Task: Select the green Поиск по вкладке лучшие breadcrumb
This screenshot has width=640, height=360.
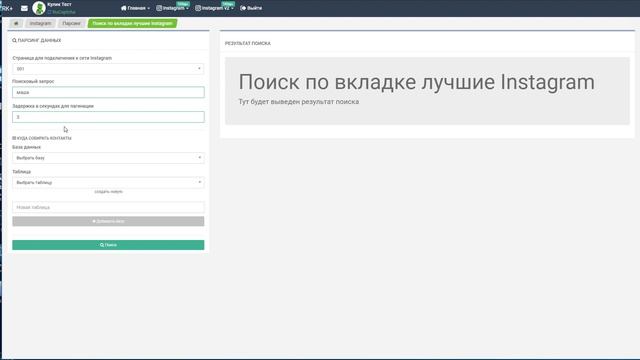Action: point(132,24)
